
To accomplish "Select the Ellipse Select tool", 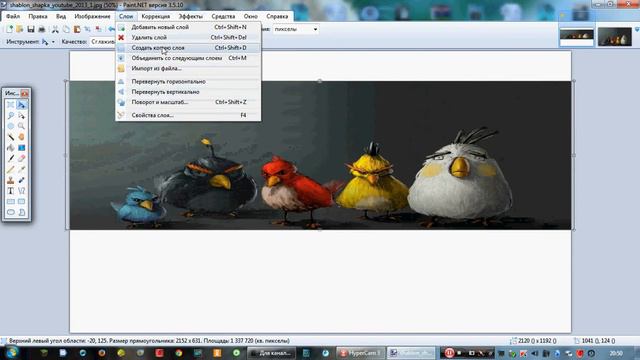I will point(11,126).
